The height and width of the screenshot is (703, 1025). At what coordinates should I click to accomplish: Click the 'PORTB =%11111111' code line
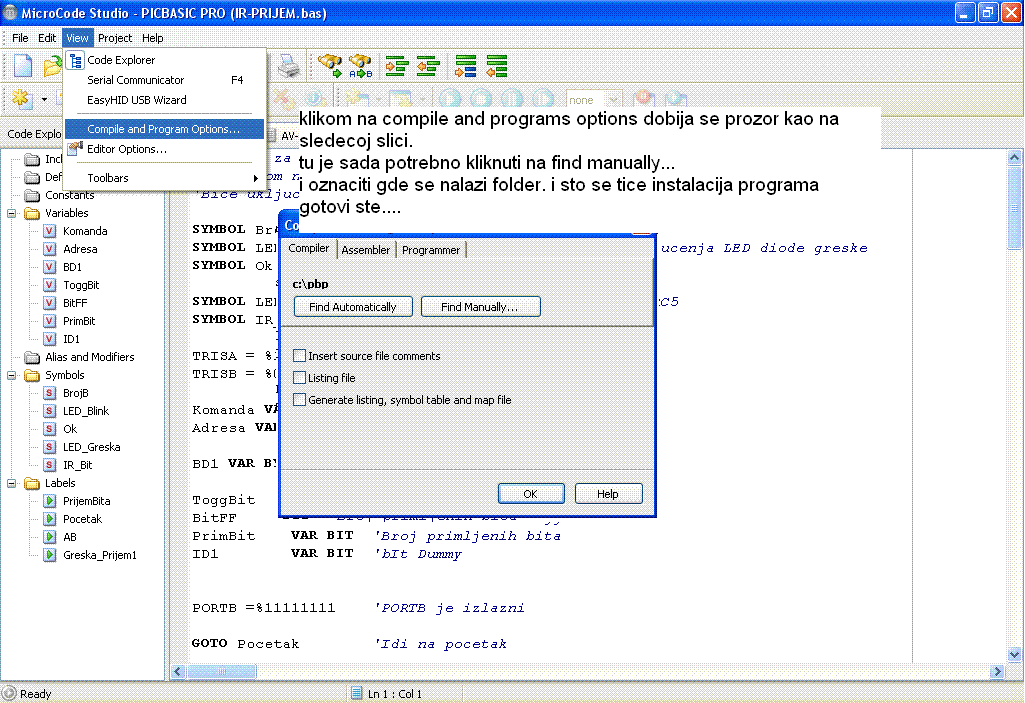[263, 608]
